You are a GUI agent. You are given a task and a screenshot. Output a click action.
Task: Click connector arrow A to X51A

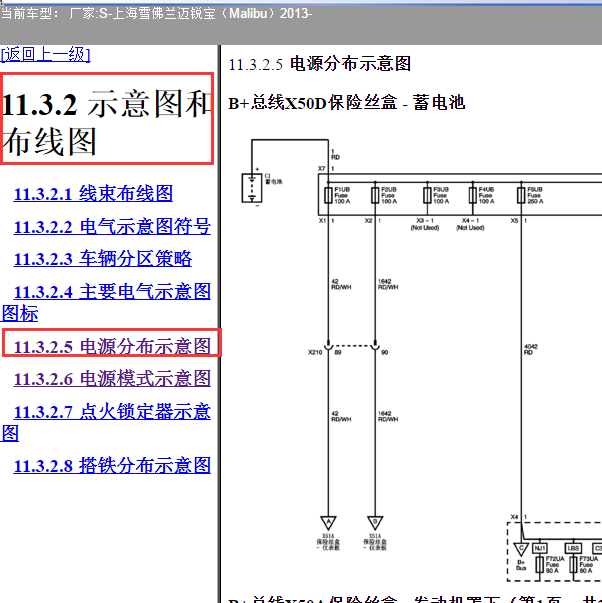coord(328,523)
